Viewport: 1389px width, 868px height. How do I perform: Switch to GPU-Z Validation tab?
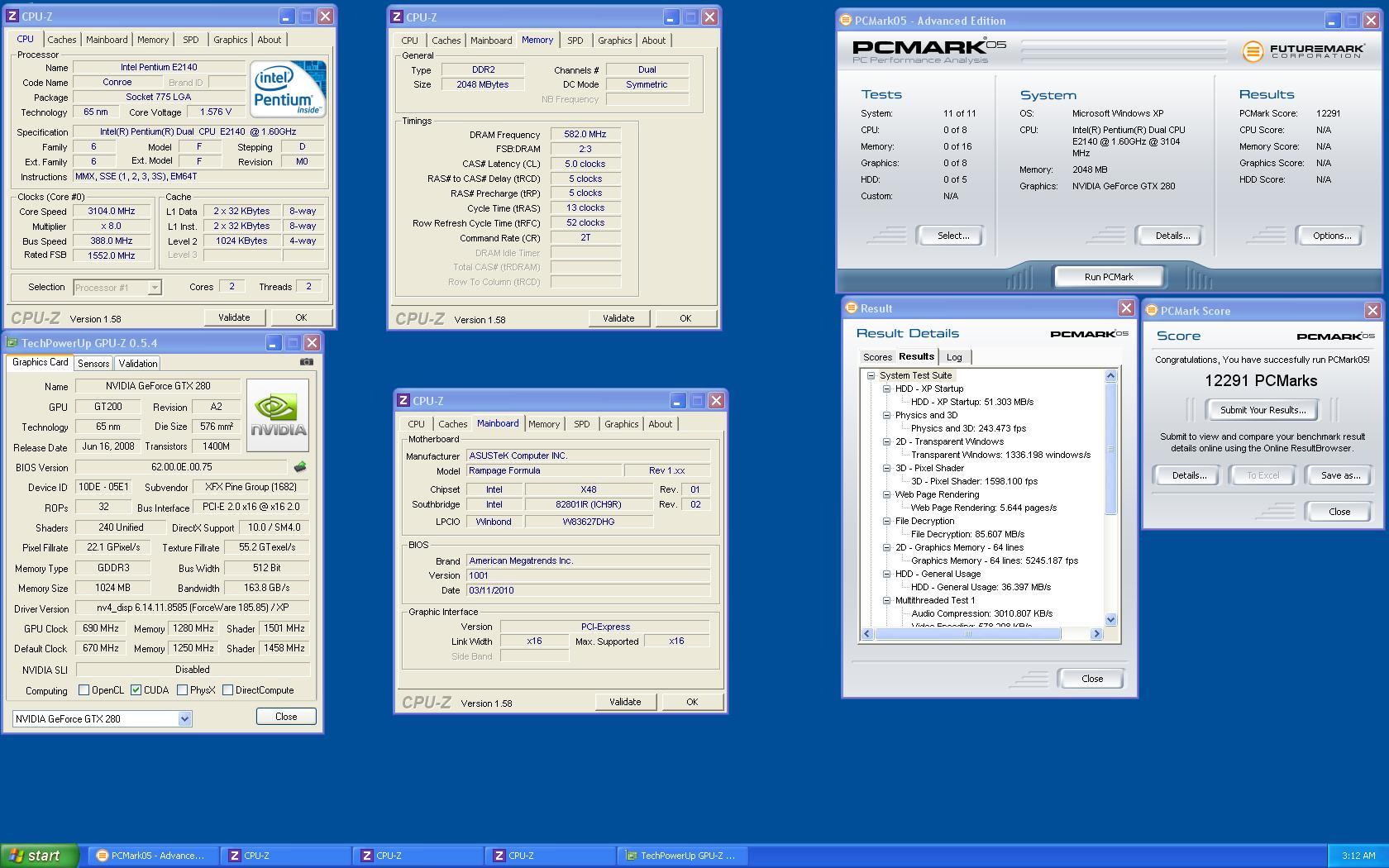(x=137, y=364)
